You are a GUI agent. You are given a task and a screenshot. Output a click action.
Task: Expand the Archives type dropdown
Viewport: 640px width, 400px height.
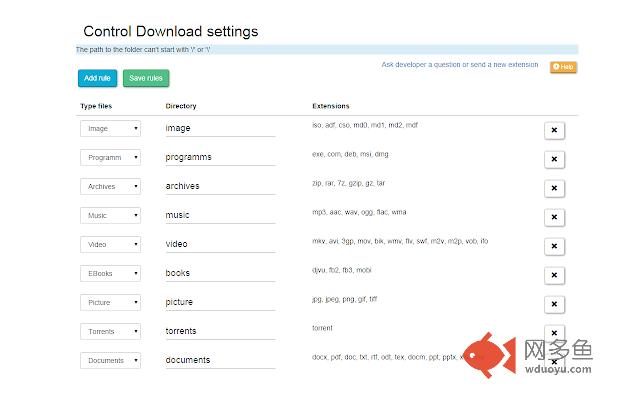(111, 187)
